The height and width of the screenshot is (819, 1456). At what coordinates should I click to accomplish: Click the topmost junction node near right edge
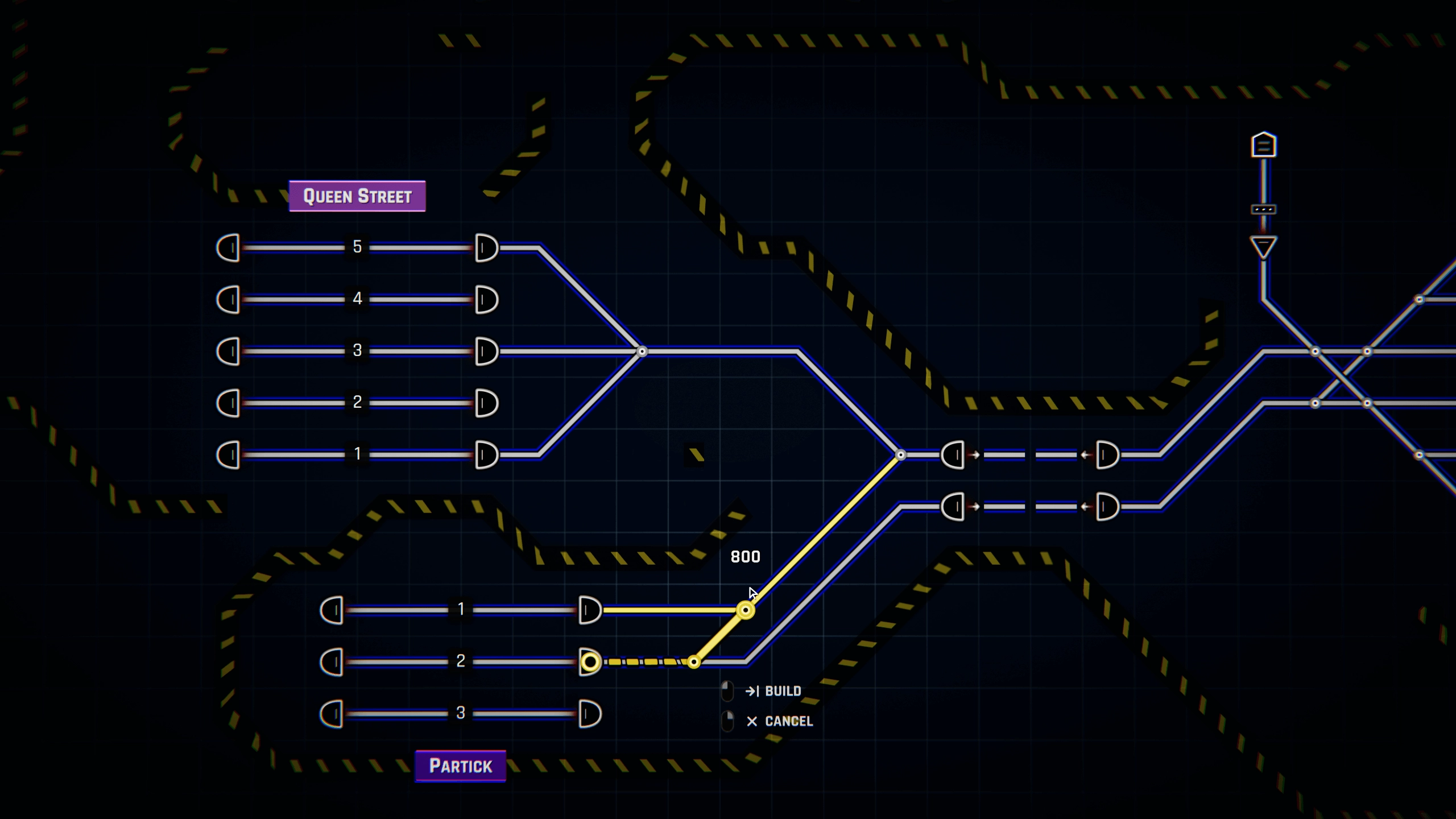1419,300
